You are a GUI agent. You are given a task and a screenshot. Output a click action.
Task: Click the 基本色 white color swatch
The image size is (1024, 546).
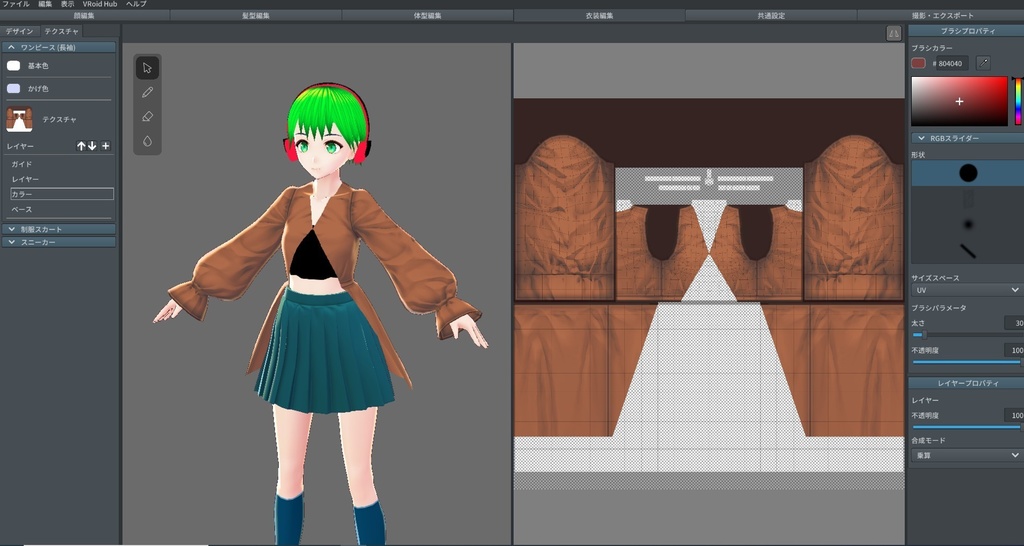point(13,66)
